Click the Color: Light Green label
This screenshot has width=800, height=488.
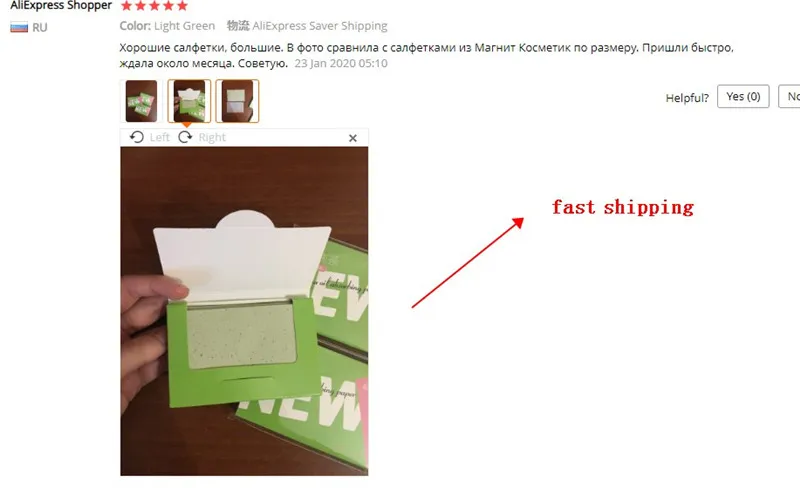click(167, 26)
